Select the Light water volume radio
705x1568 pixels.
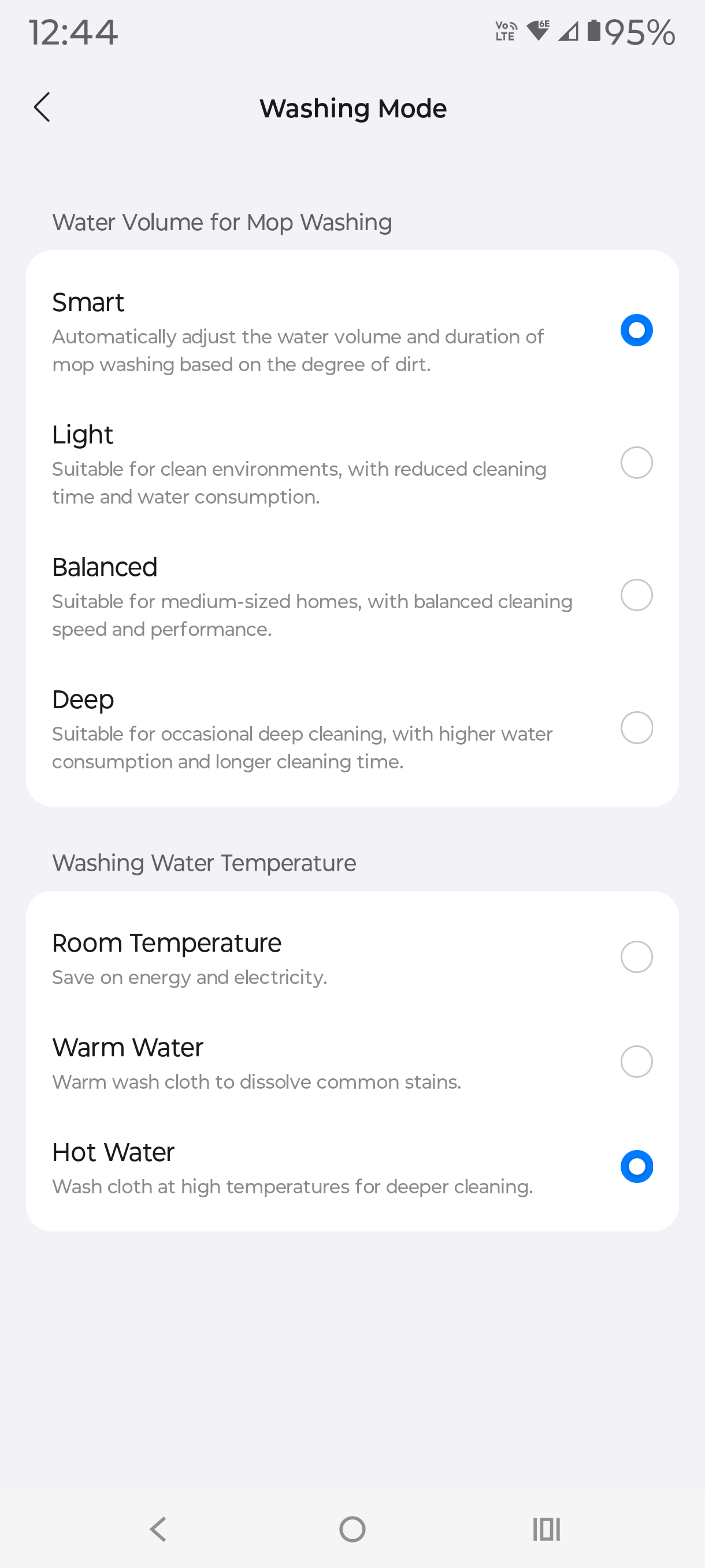tap(636, 463)
